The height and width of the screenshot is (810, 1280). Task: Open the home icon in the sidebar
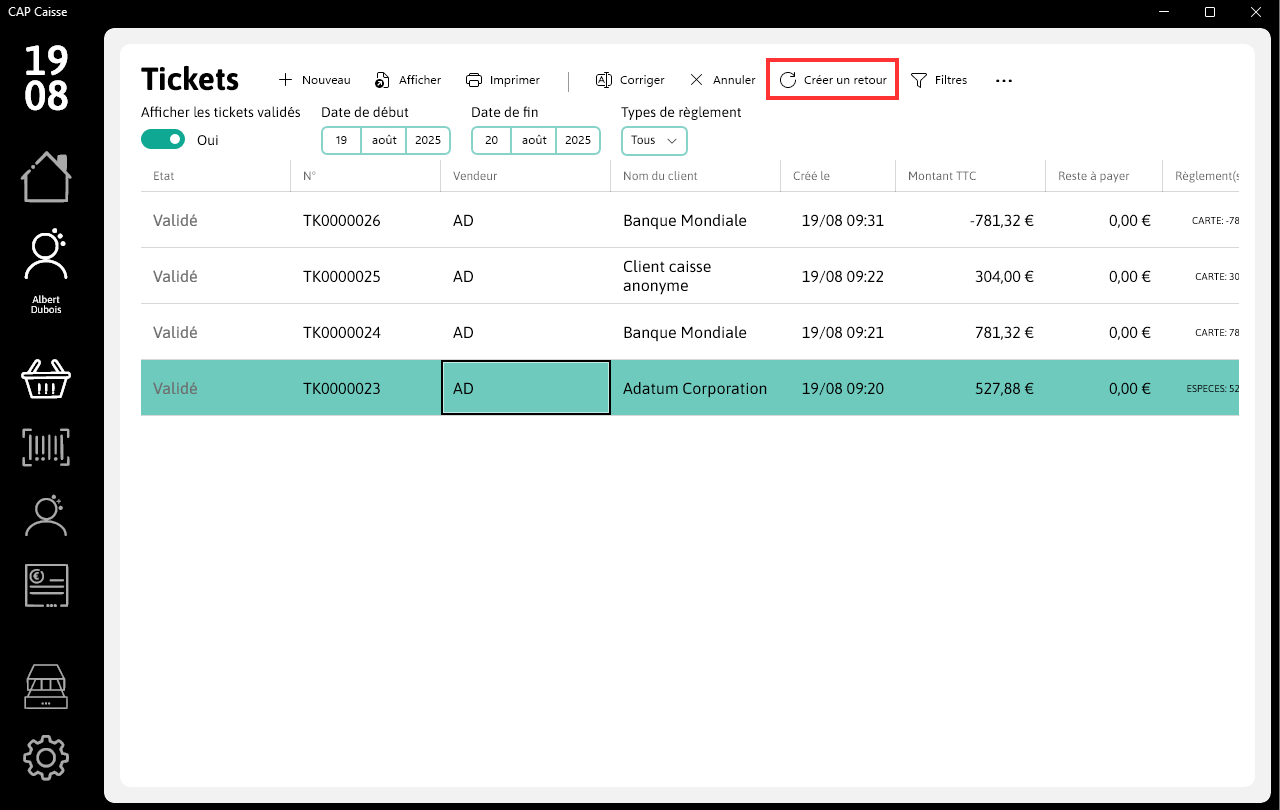[46, 178]
